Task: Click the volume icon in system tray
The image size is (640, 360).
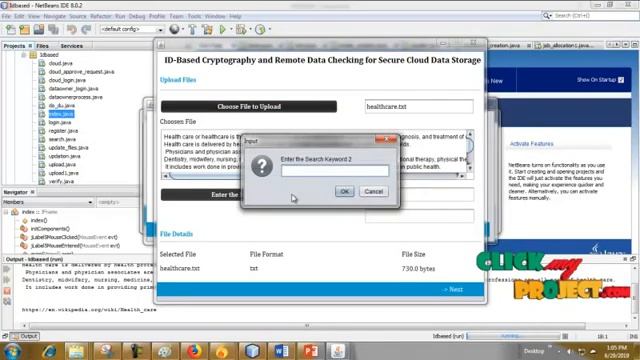Action: [x=569, y=351]
